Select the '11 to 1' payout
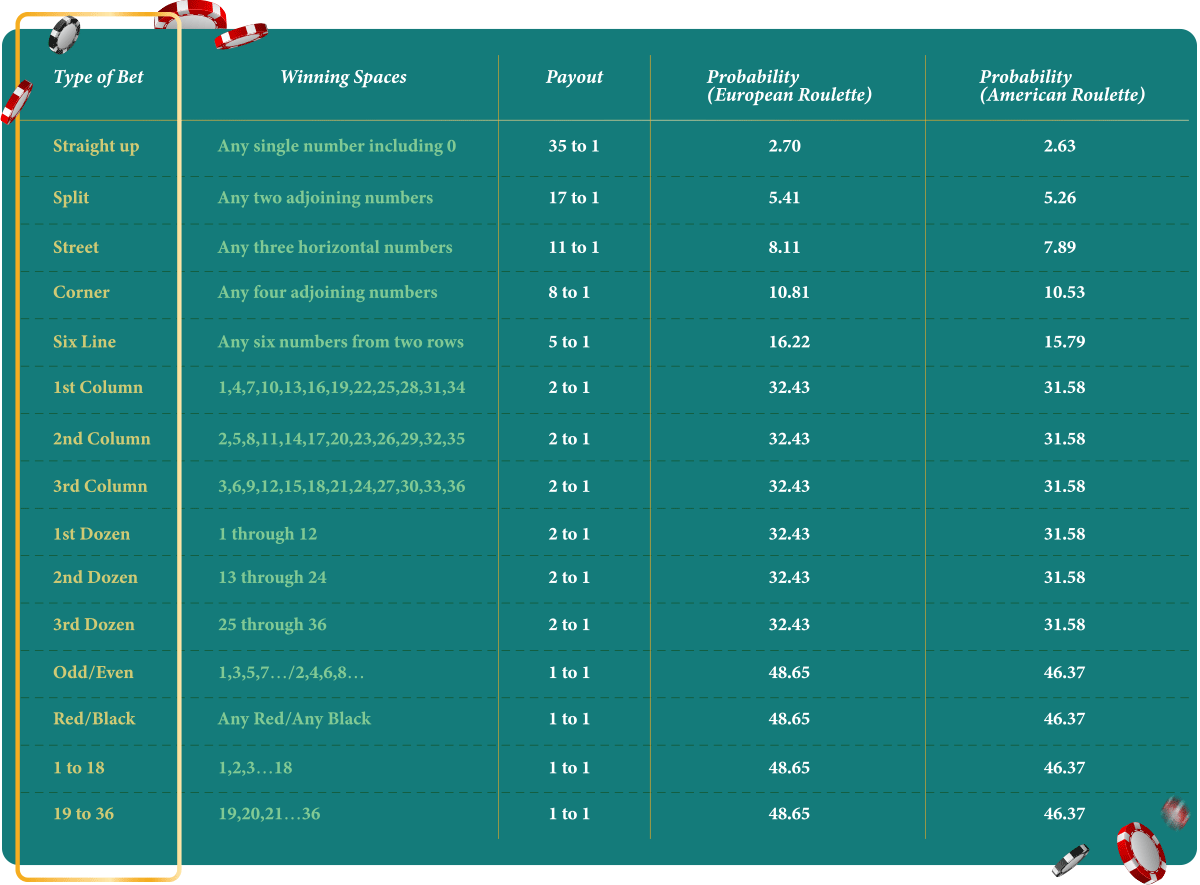The width and height of the screenshot is (1200, 885). tap(574, 247)
